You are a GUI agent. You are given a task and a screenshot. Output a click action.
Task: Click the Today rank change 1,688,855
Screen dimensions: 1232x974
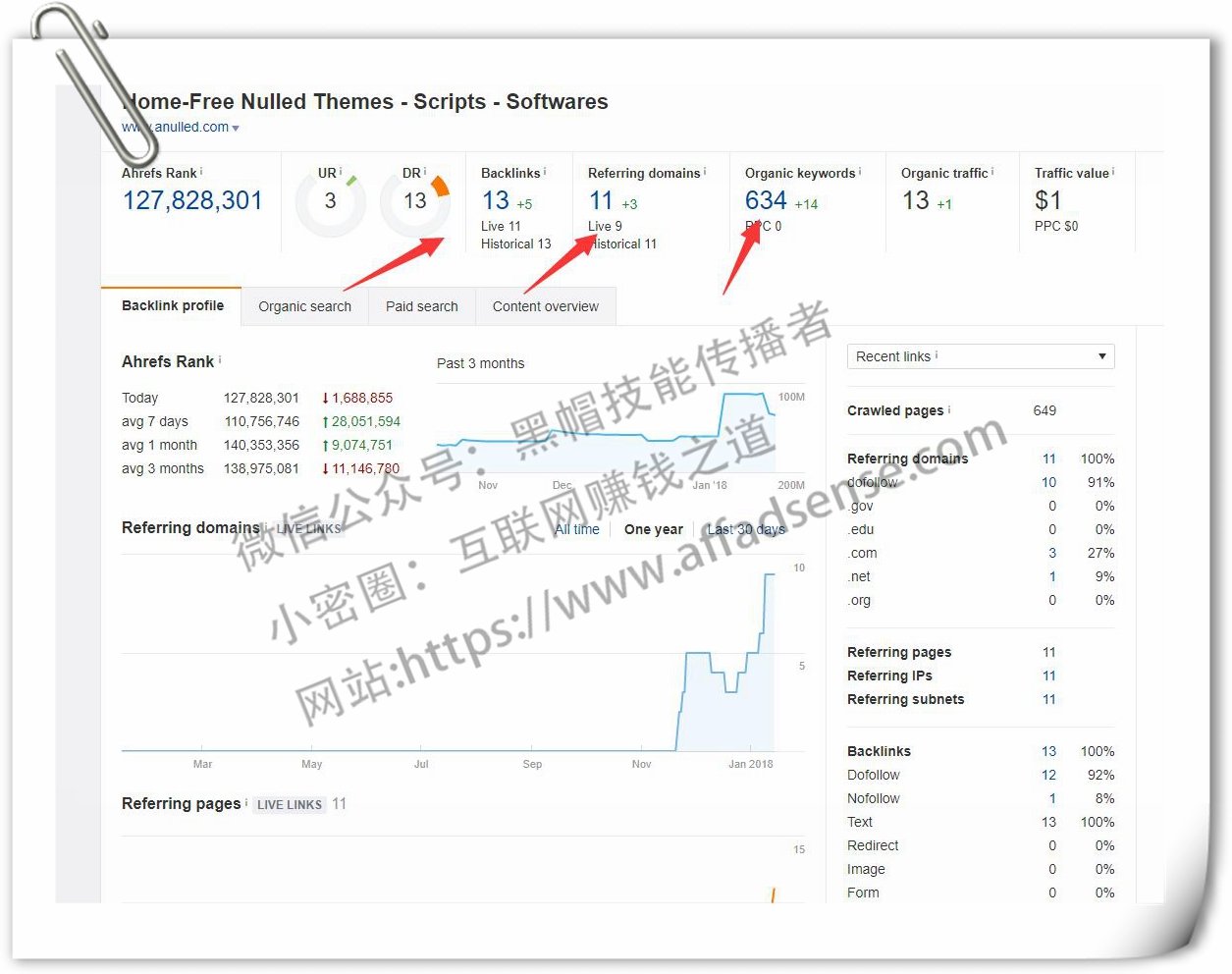(x=361, y=398)
